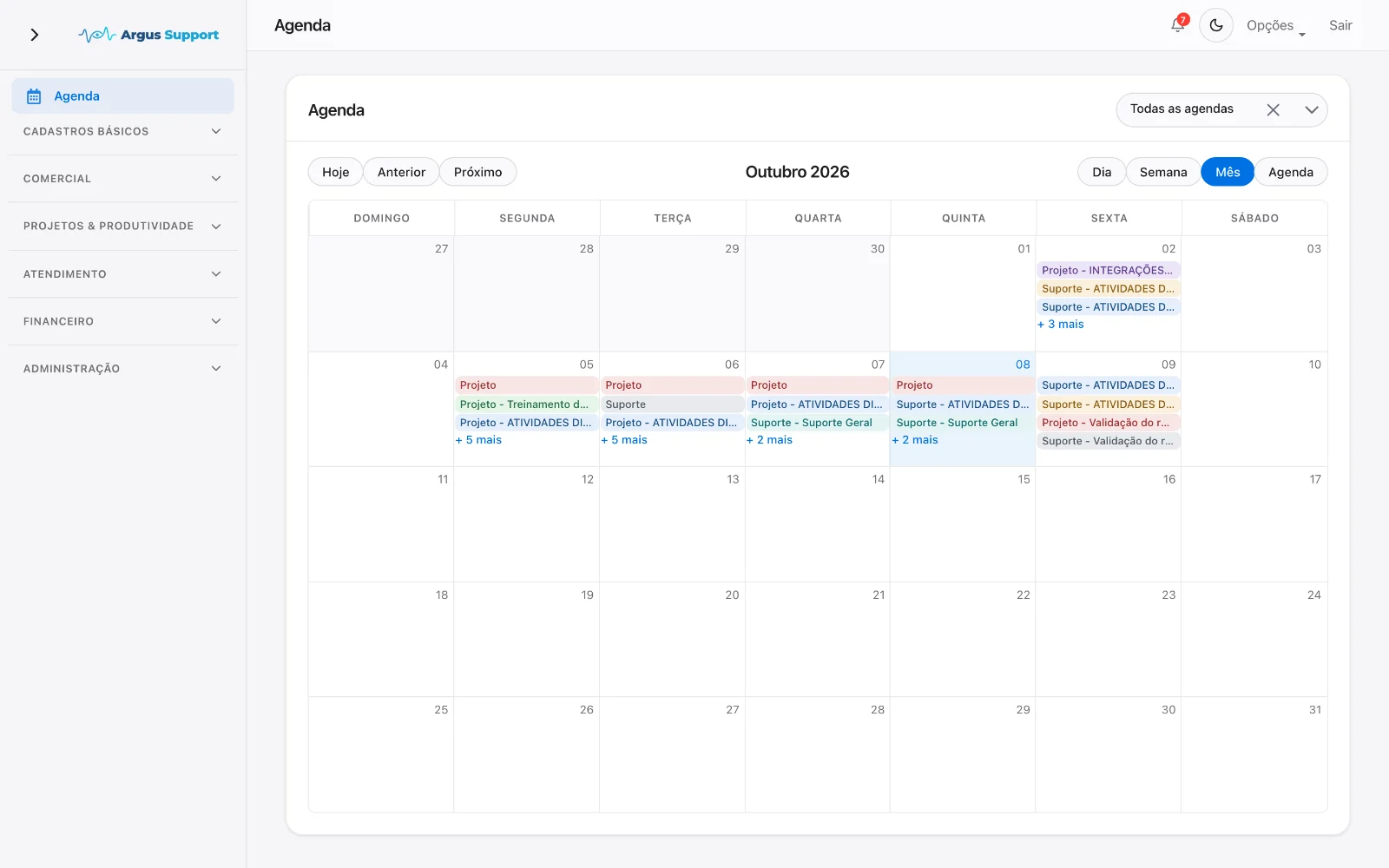This screenshot has width=1389, height=868.
Task: Open Suporte - Suporte Geral on day 08
Action: click(x=963, y=423)
